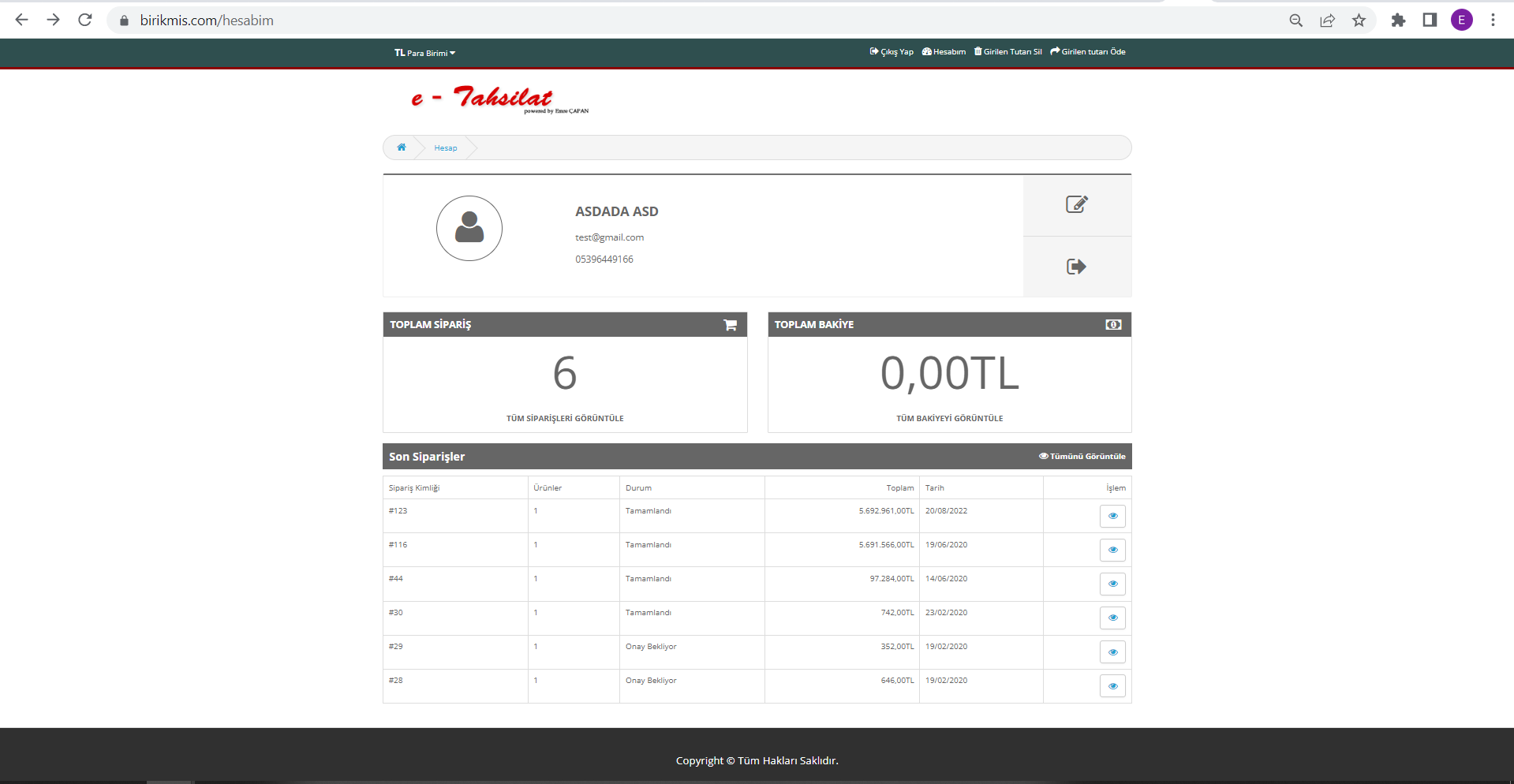This screenshot has width=1514, height=784.
Task: View order #29 with eye icon
Action: pos(1112,652)
